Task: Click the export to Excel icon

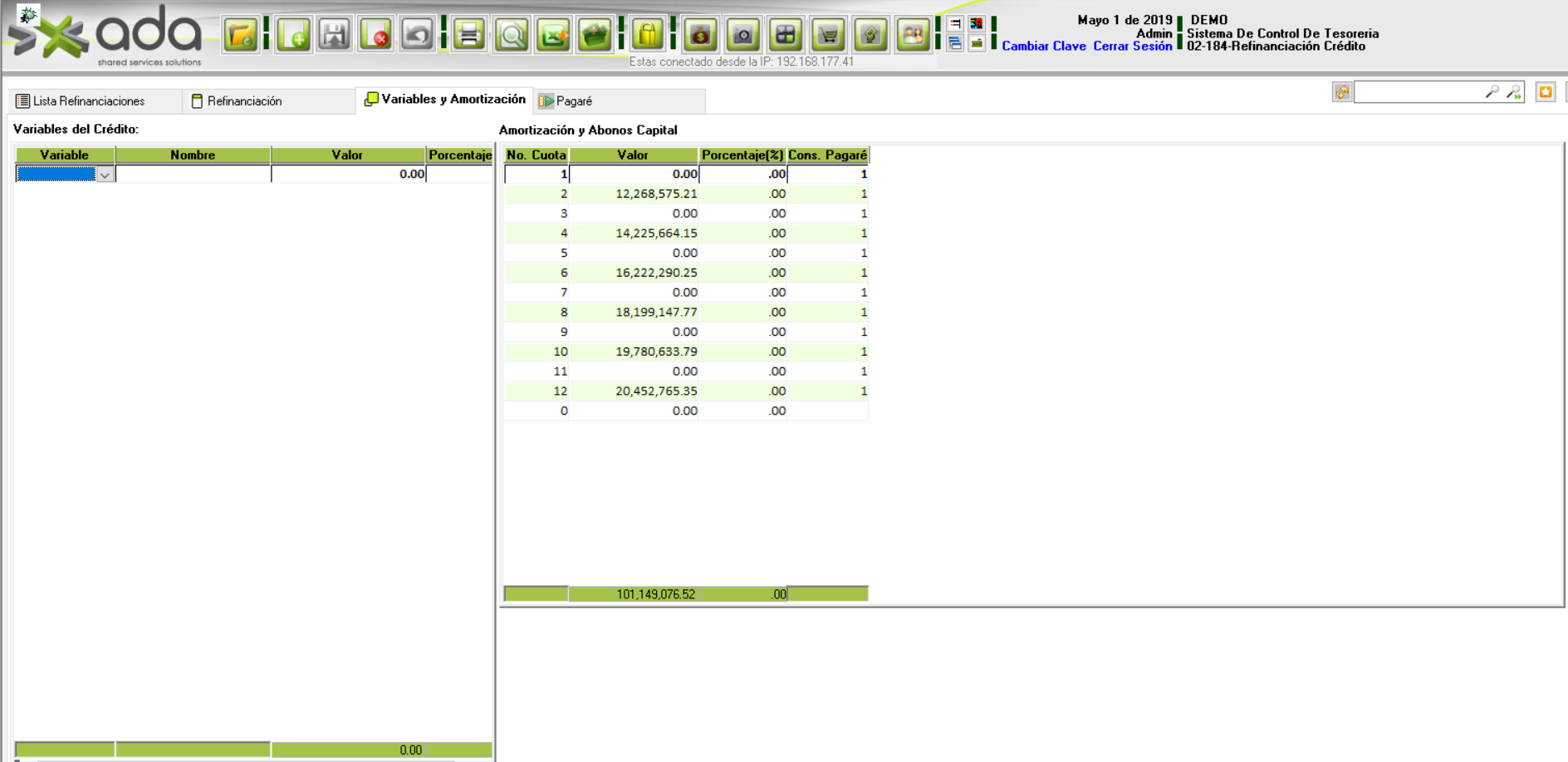Action: click(x=553, y=36)
